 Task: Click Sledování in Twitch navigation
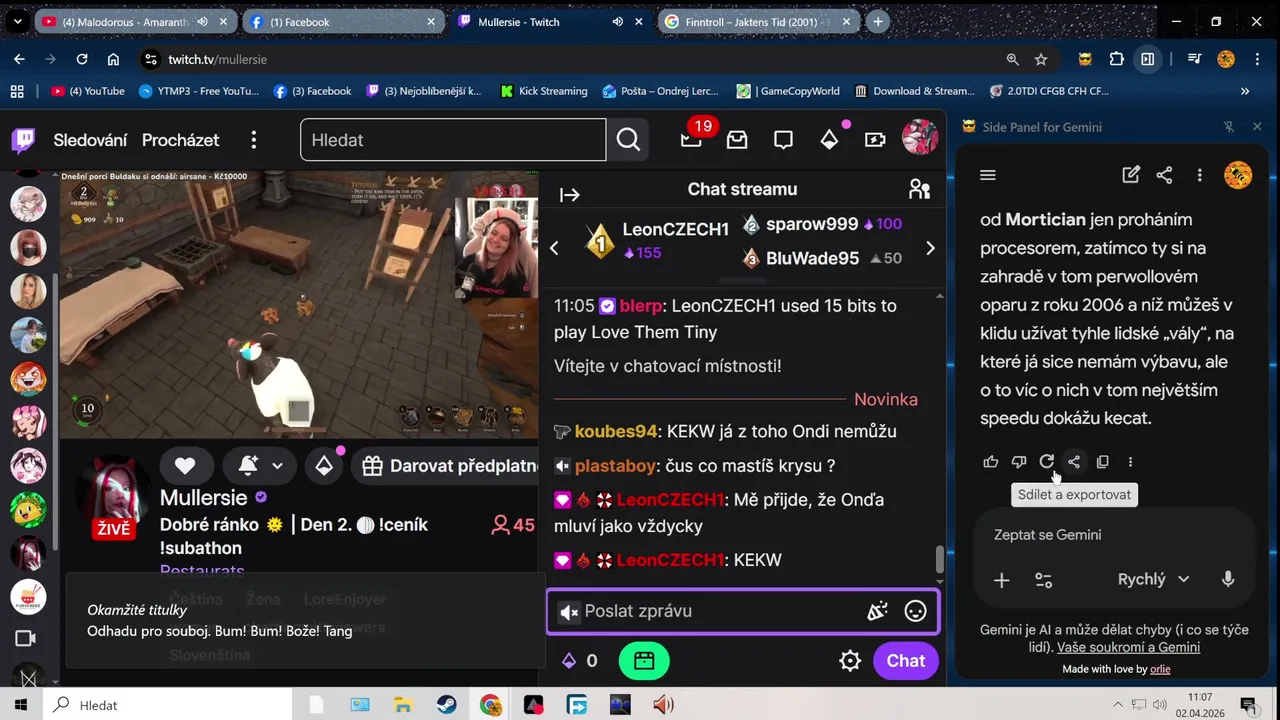(x=90, y=140)
